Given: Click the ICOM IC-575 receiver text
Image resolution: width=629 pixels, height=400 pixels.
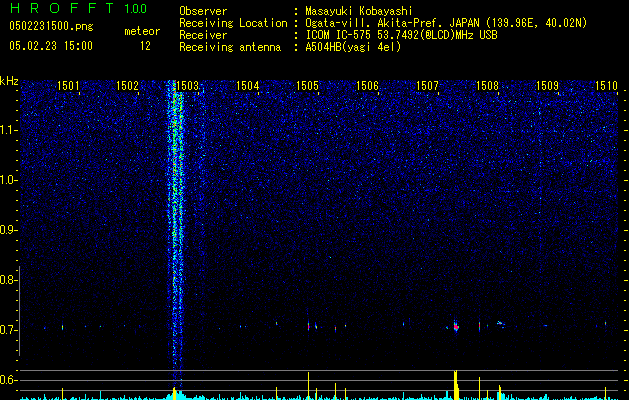Looking at the screenshot, I should [x=401, y=35].
